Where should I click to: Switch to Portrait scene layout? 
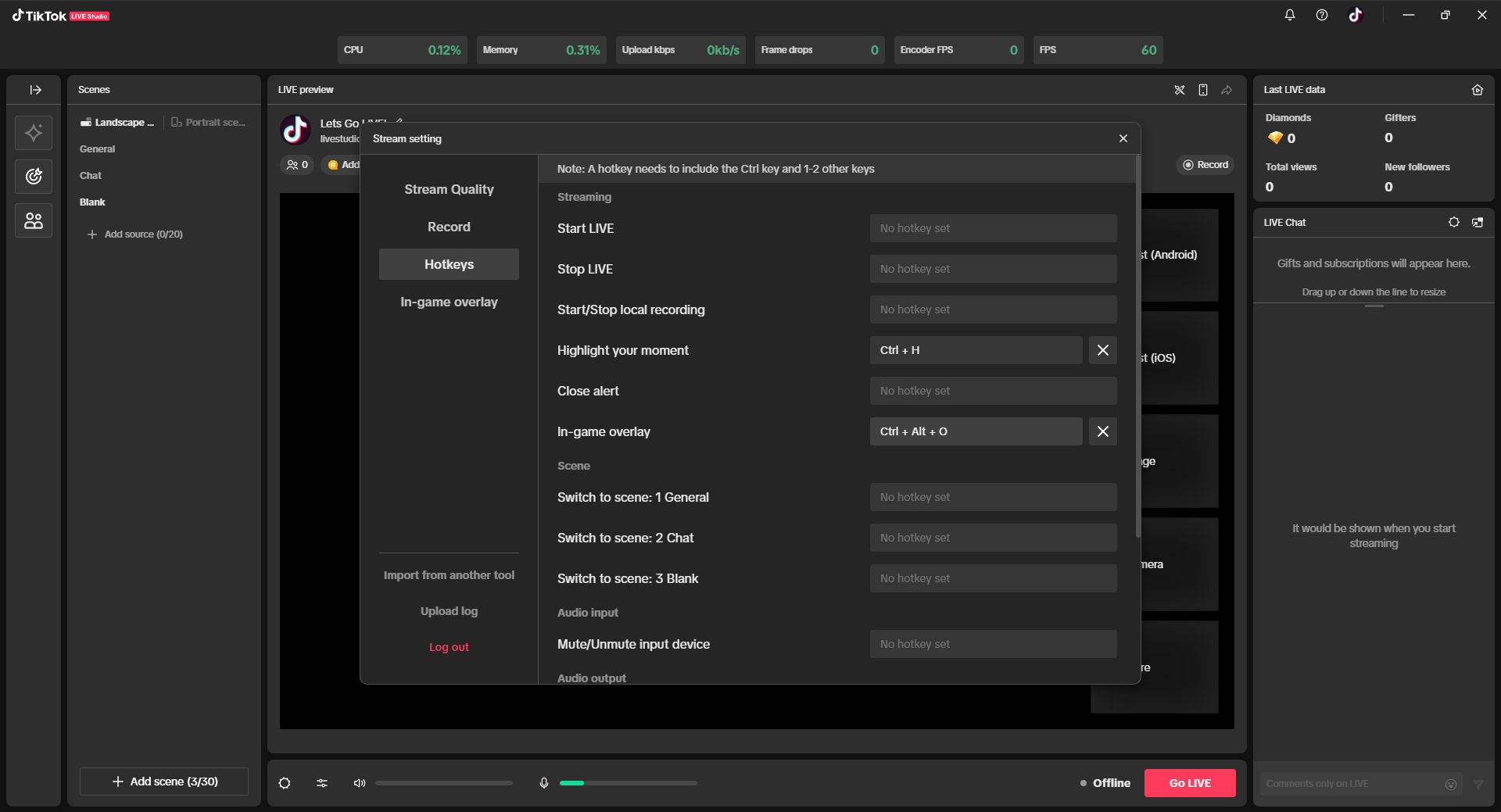pyautogui.click(x=209, y=123)
